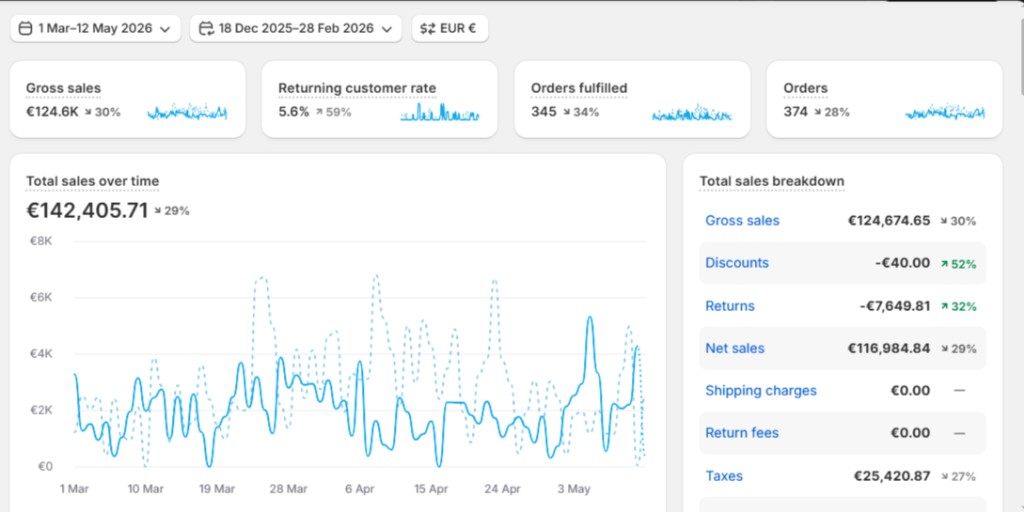
Task: Open the Gross sales link in breakdown
Action: (x=742, y=221)
